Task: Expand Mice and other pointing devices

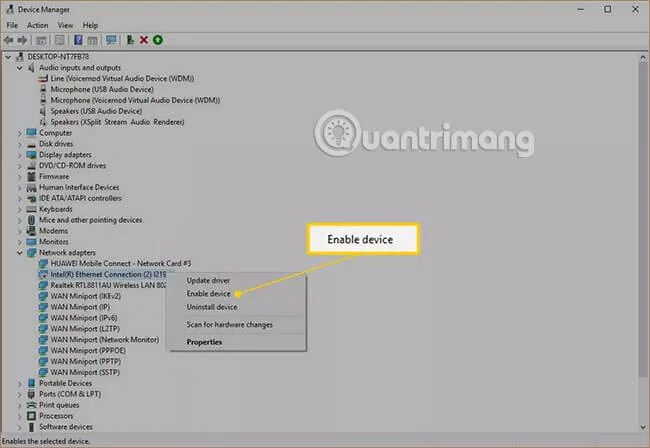Action: [x=19, y=220]
